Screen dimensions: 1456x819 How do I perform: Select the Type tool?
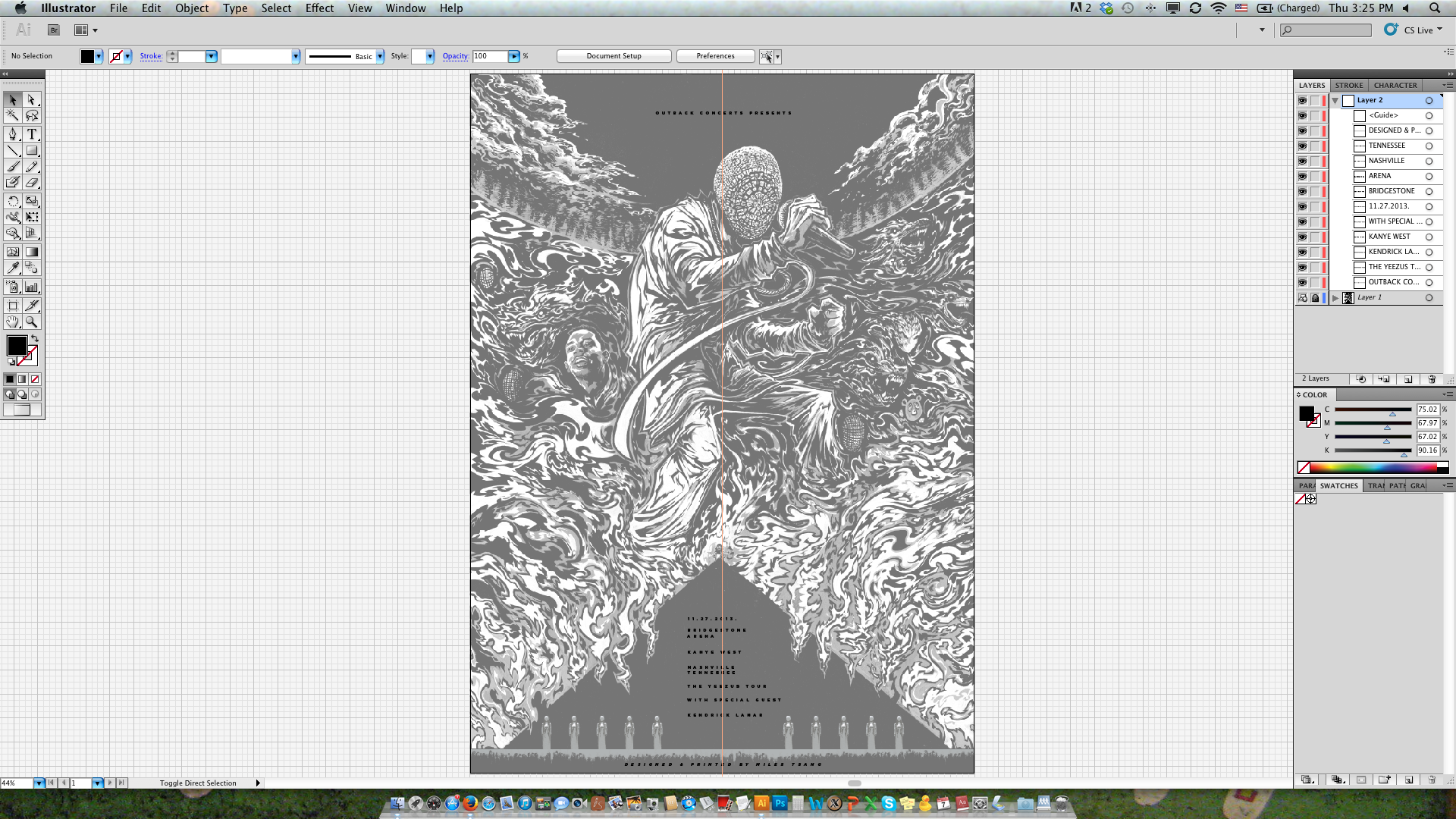32,134
